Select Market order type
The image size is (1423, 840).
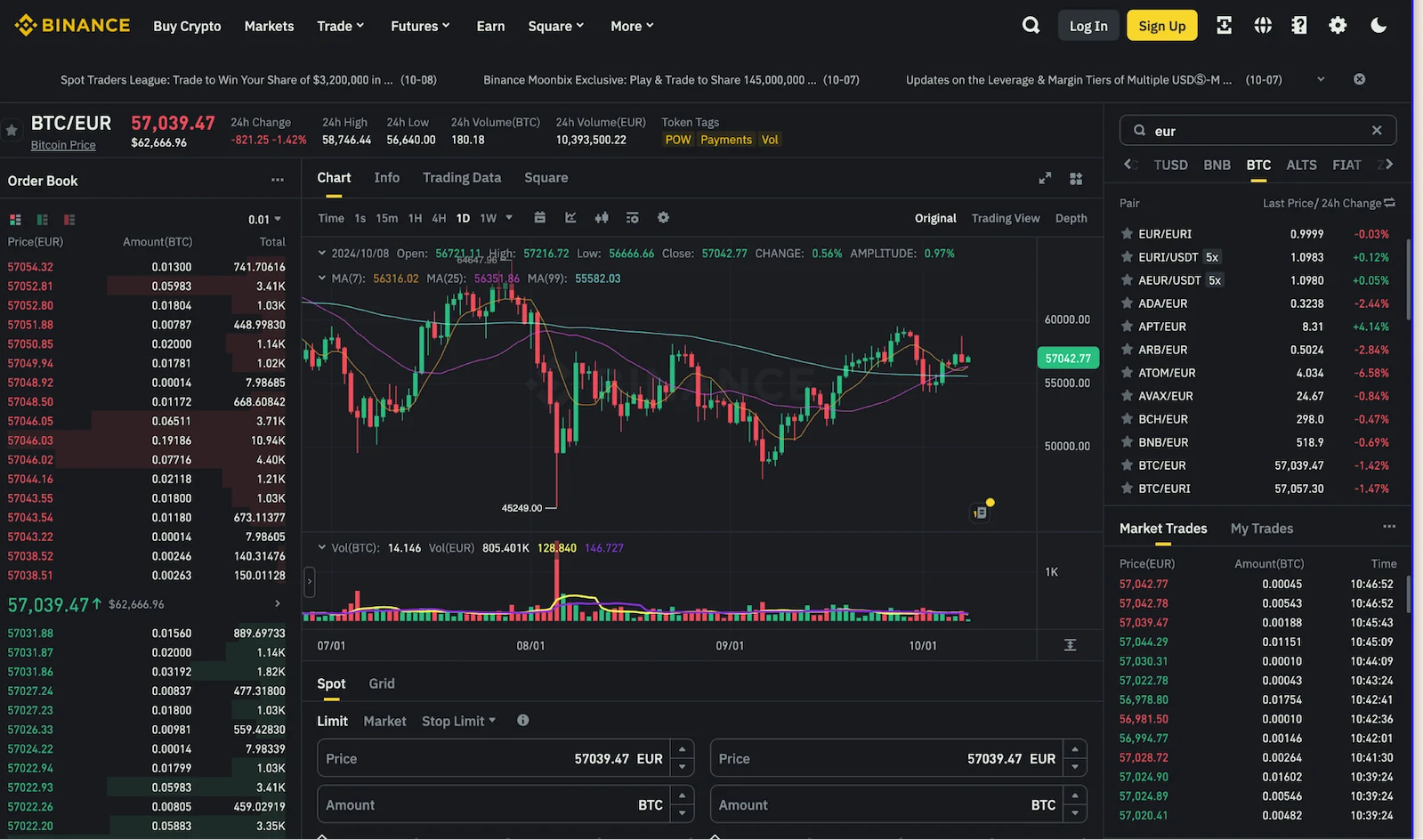(384, 721)
